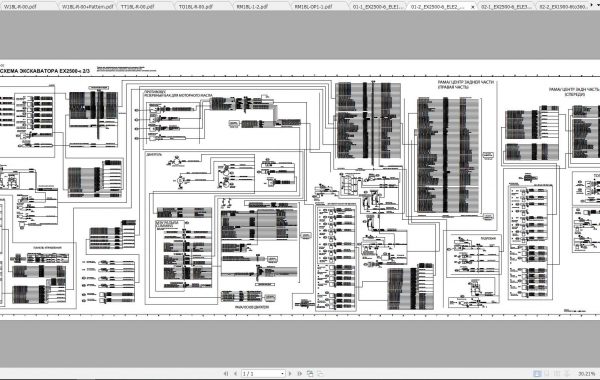The width and height of the screenshot is (600, 380).
Task: Select single page layout mode
Action: (x=537, y=373)
